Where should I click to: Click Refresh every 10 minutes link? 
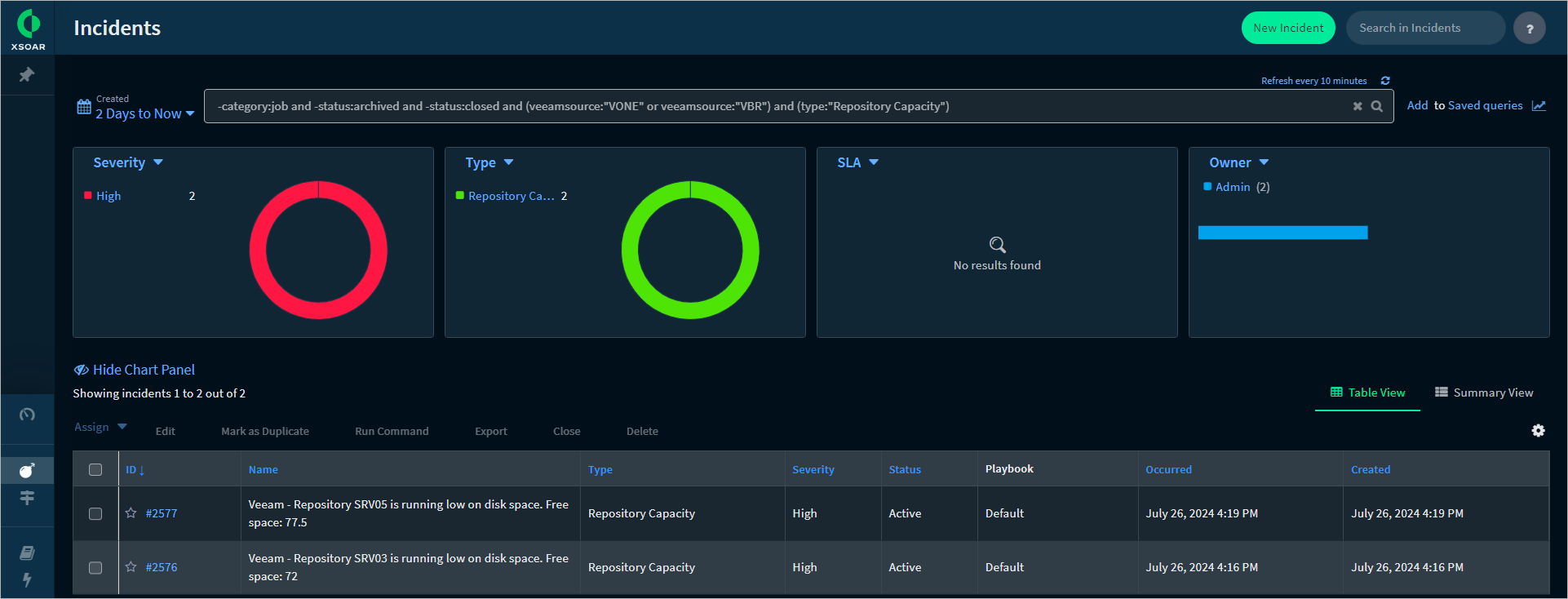[1313, 81]
